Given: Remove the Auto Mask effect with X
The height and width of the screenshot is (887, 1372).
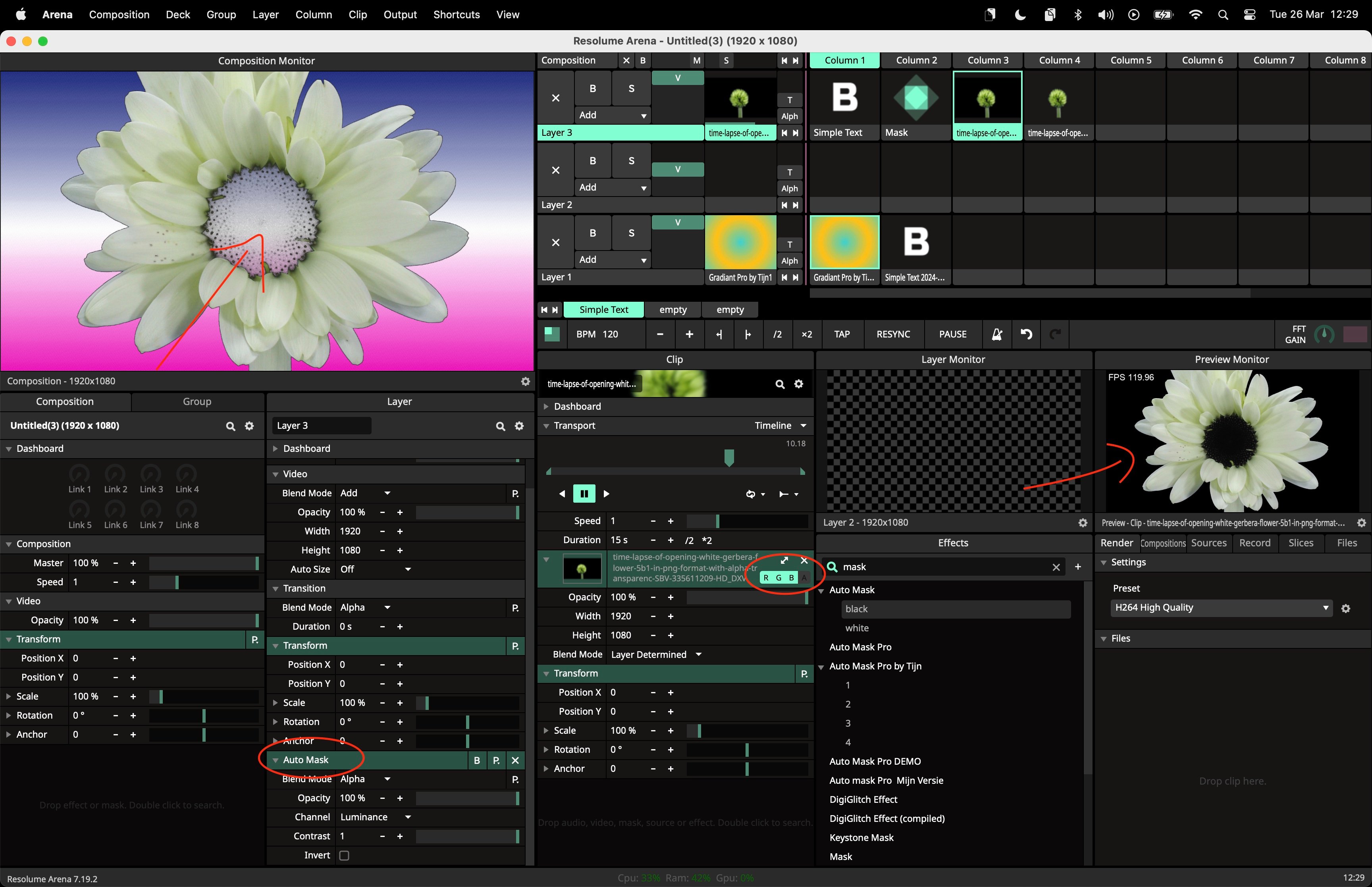Looking at the screenshot, I should pyautogui.click(x=515, y=760).
